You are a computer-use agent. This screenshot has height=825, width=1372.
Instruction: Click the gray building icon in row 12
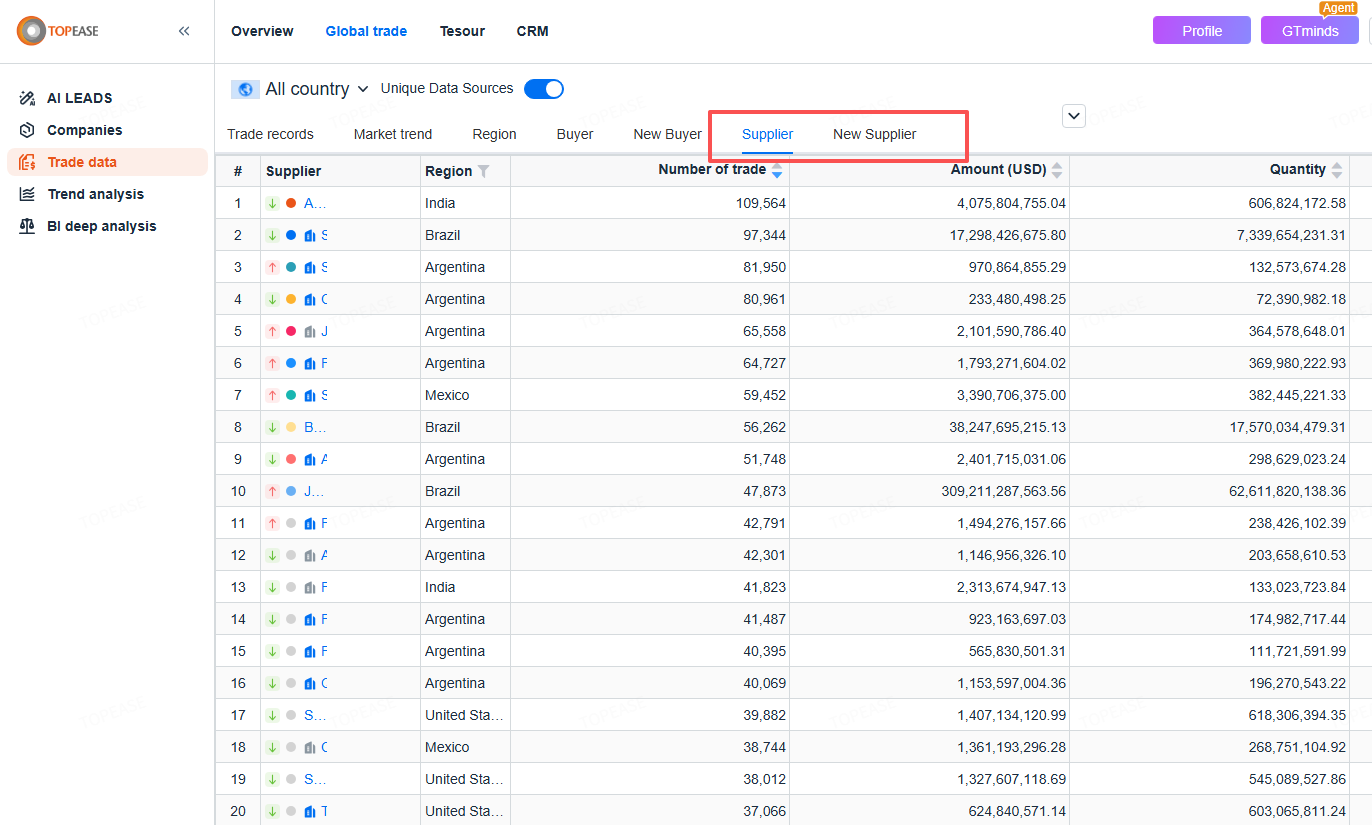click(310, 555)
